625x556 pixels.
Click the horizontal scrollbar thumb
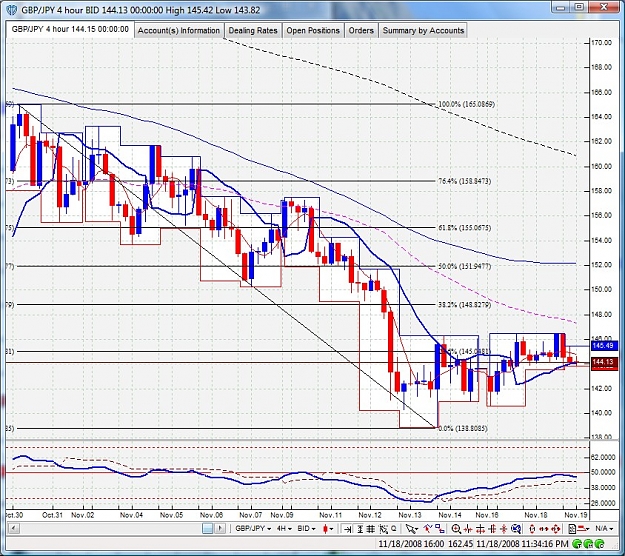coord(208,529)
